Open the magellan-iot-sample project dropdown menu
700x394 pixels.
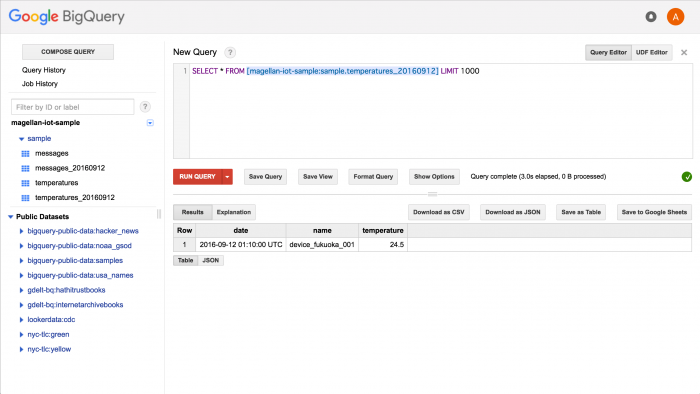click(x=150, y=123)
